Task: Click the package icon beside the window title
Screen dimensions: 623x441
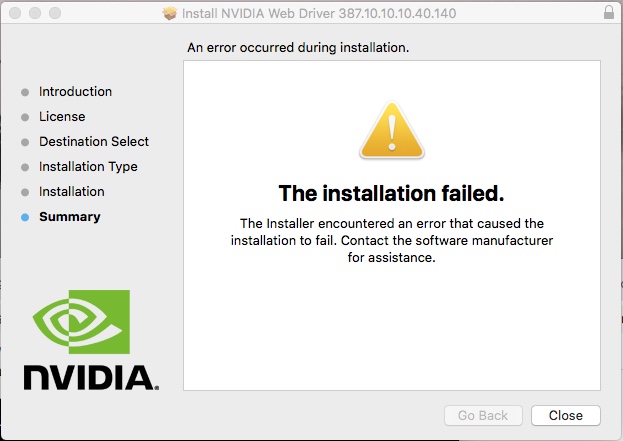Action: coord(169,14)
